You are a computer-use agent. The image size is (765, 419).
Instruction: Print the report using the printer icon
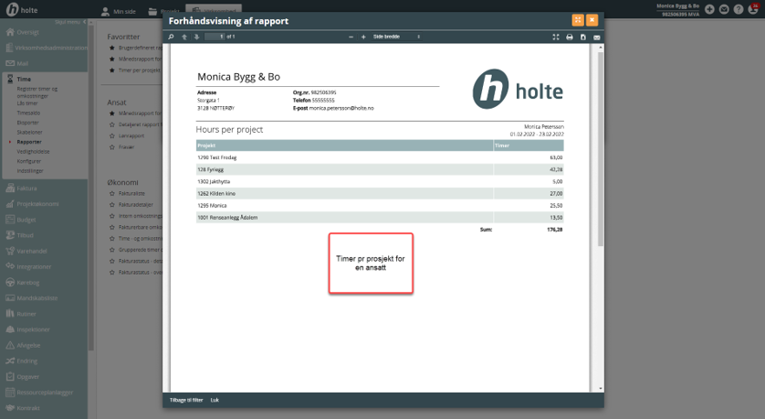(x=569, y=36)
